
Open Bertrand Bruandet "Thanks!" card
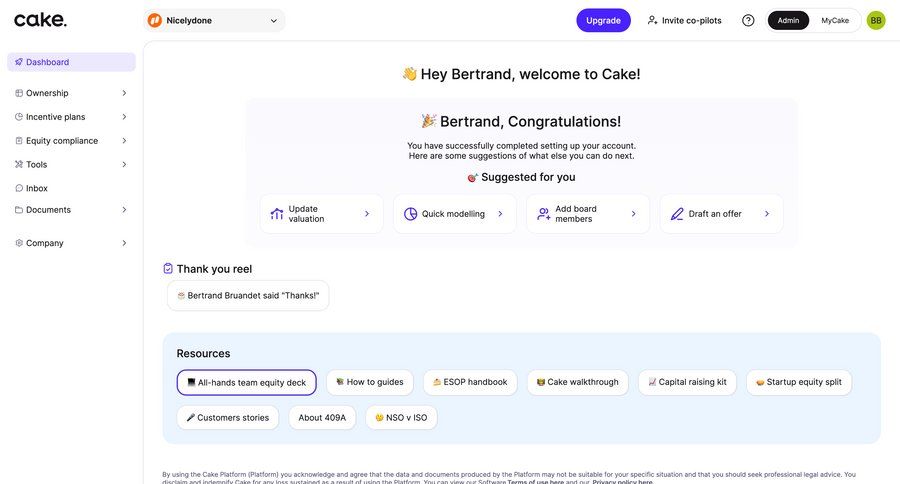[x=248, y=296]
